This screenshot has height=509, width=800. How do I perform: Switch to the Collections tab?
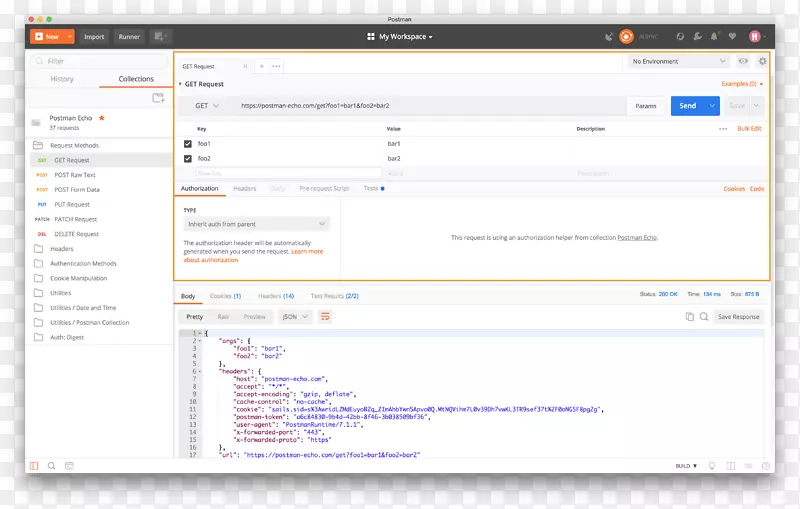coord(136,79)
